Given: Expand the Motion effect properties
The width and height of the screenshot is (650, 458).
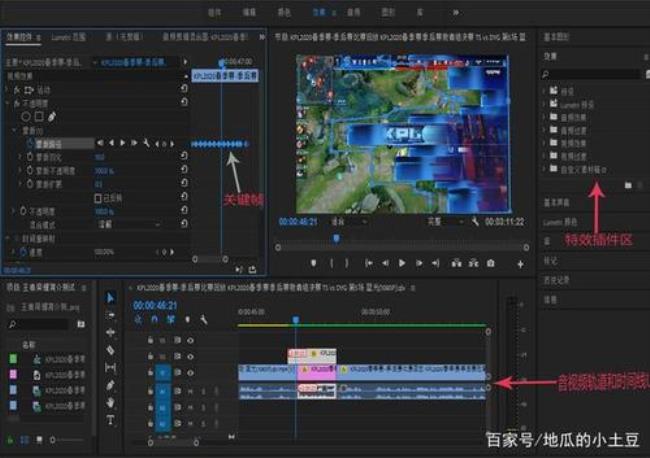Looking at the screenshot, I should point(7,90).
